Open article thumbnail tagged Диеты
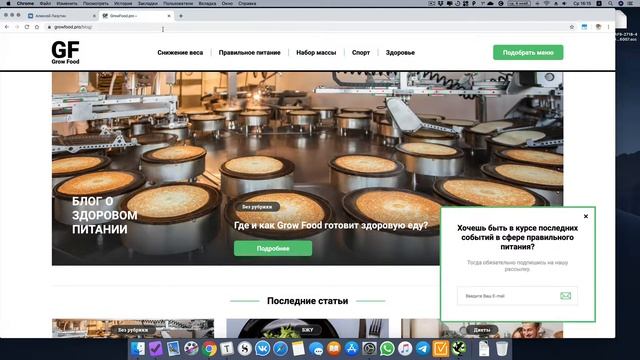This screenshot has height=360, width=640. pyautogui.click(x=482, y=329)
